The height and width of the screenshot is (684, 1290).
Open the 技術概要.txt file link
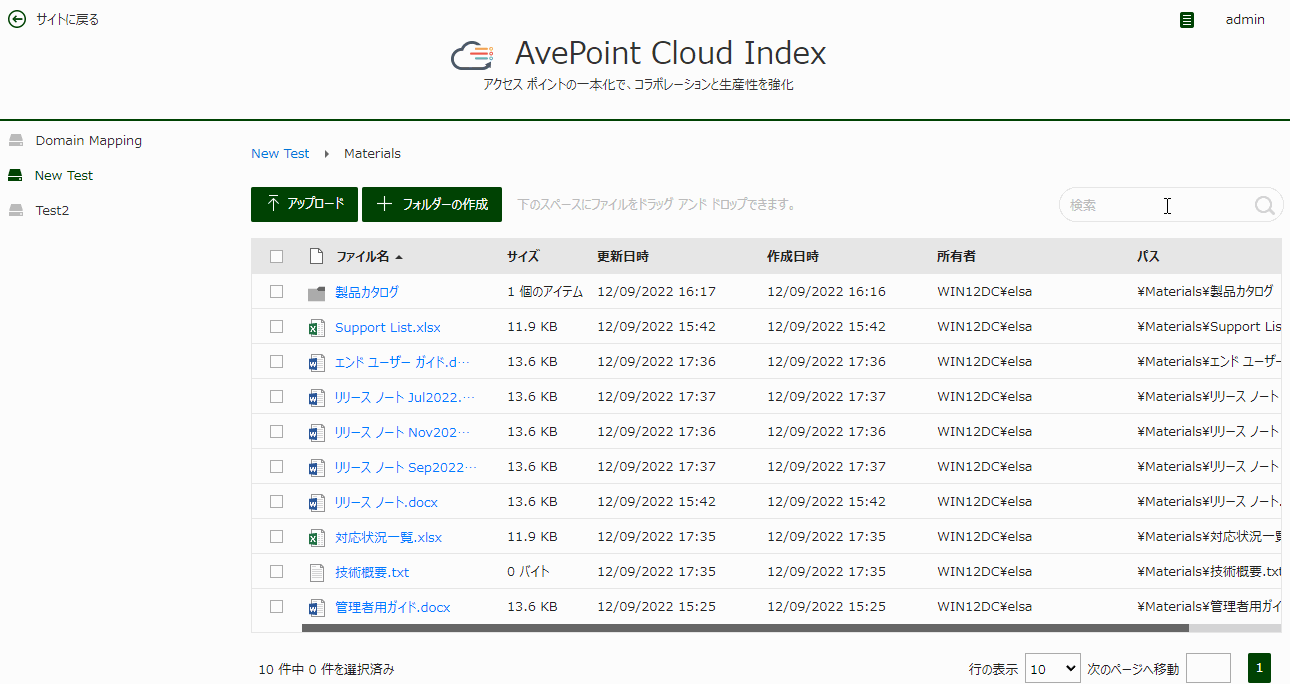[x=372, y=572]
